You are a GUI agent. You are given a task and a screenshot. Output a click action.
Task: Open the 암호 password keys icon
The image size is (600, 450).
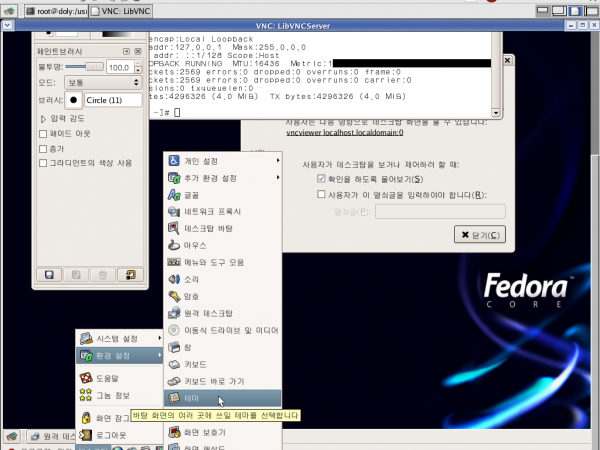pos(174,296)
